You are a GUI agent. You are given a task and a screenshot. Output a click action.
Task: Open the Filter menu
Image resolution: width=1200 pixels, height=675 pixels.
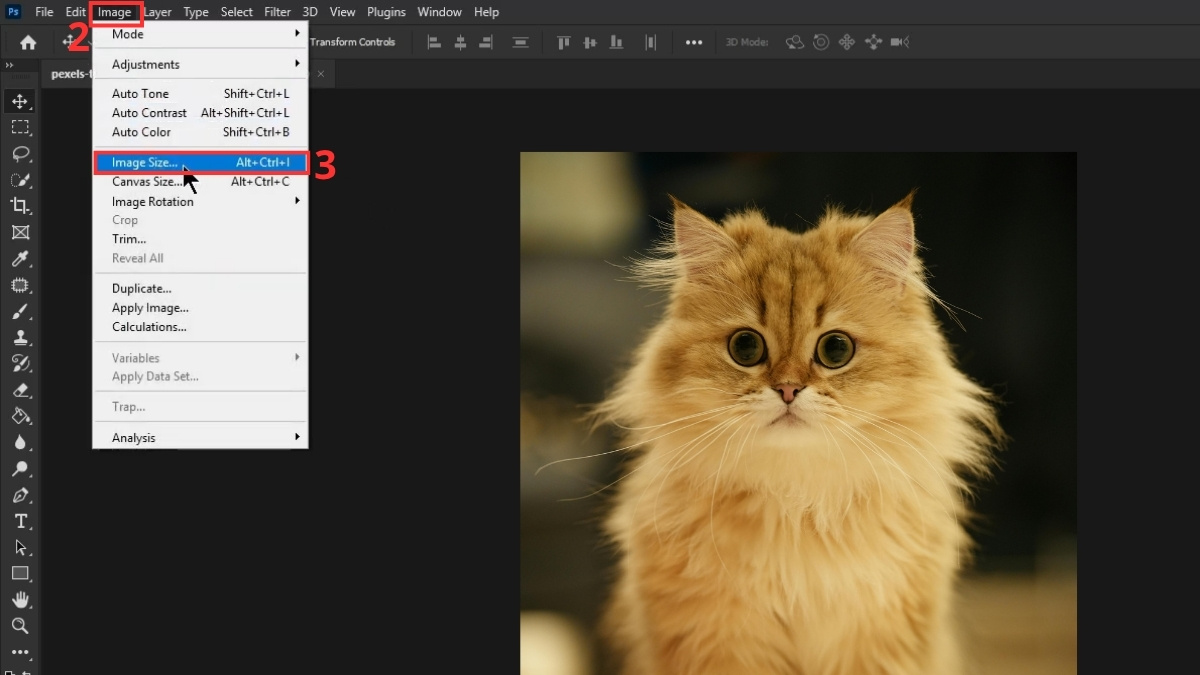pos(277,12)
